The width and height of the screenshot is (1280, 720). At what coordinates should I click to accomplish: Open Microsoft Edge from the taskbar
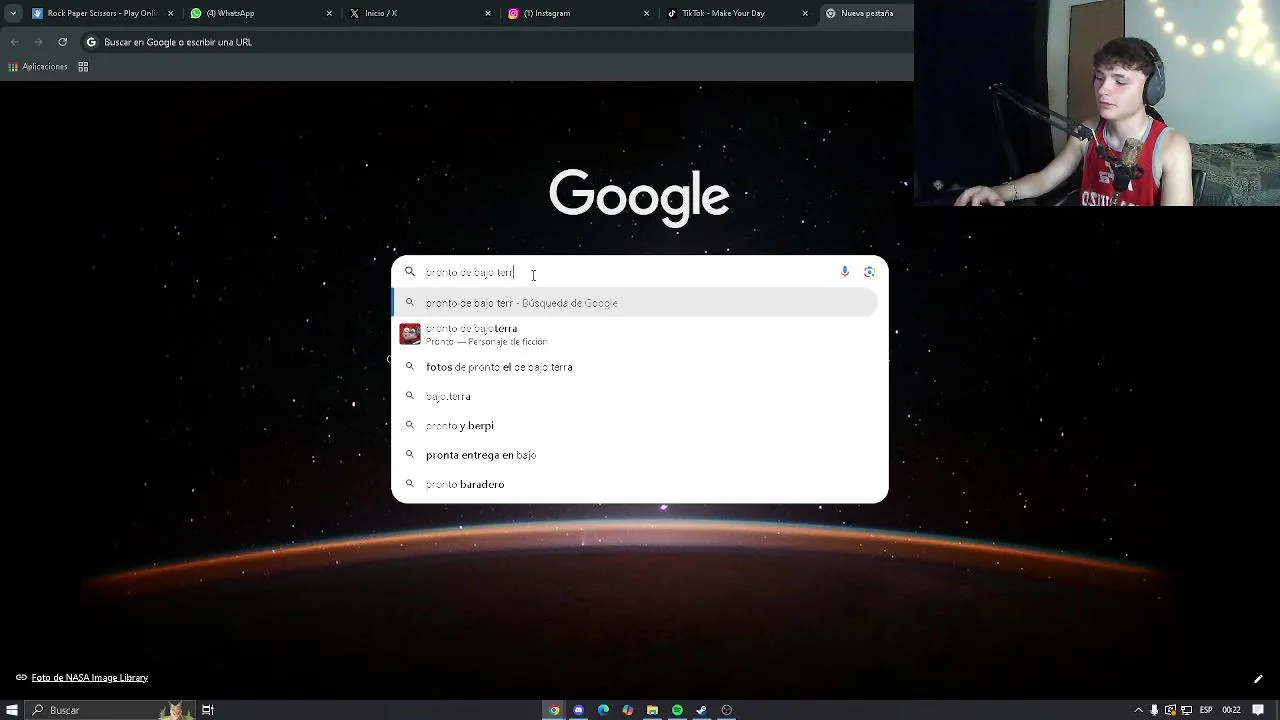click(603, 710)
